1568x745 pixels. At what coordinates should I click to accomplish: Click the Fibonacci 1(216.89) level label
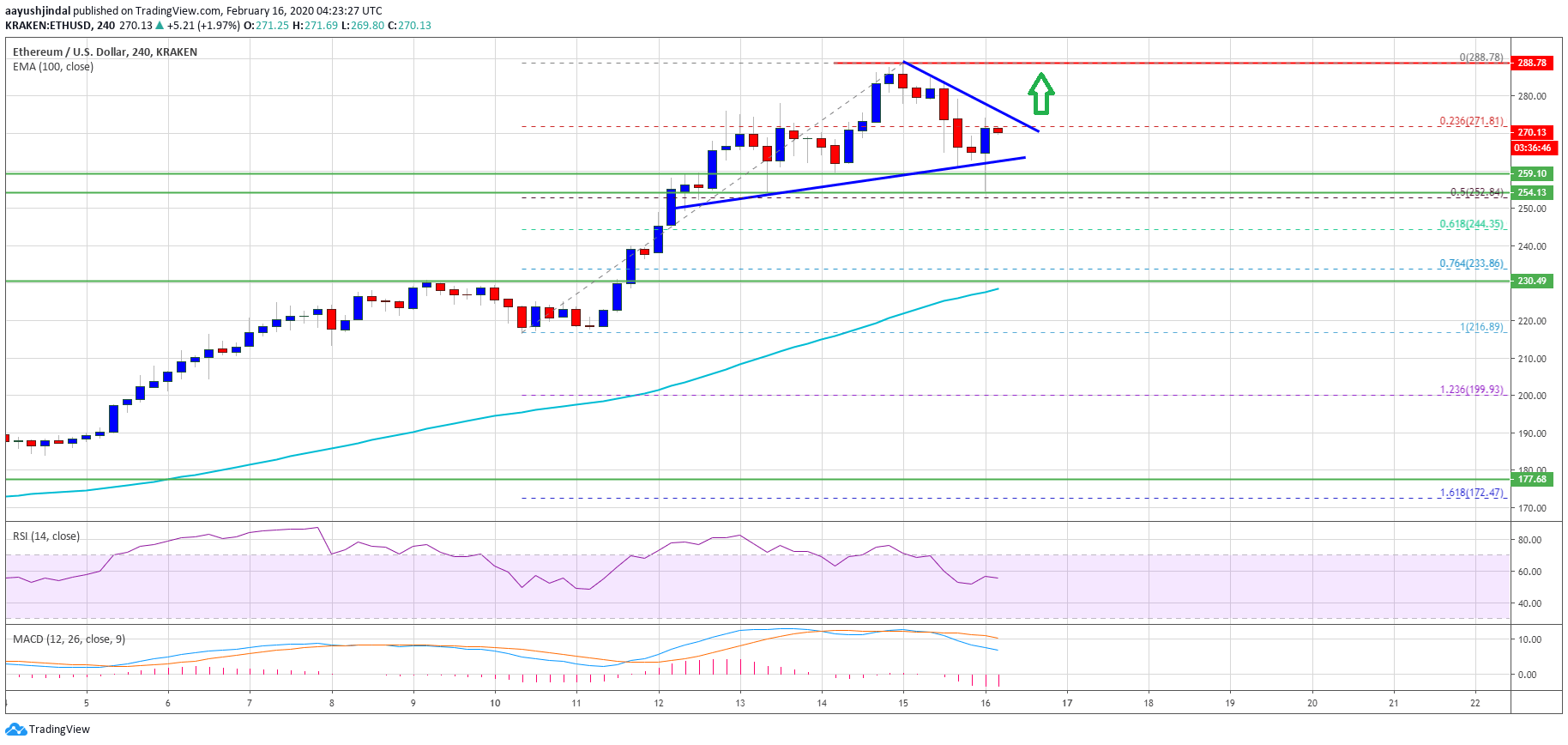click(x=1481, y=327)
